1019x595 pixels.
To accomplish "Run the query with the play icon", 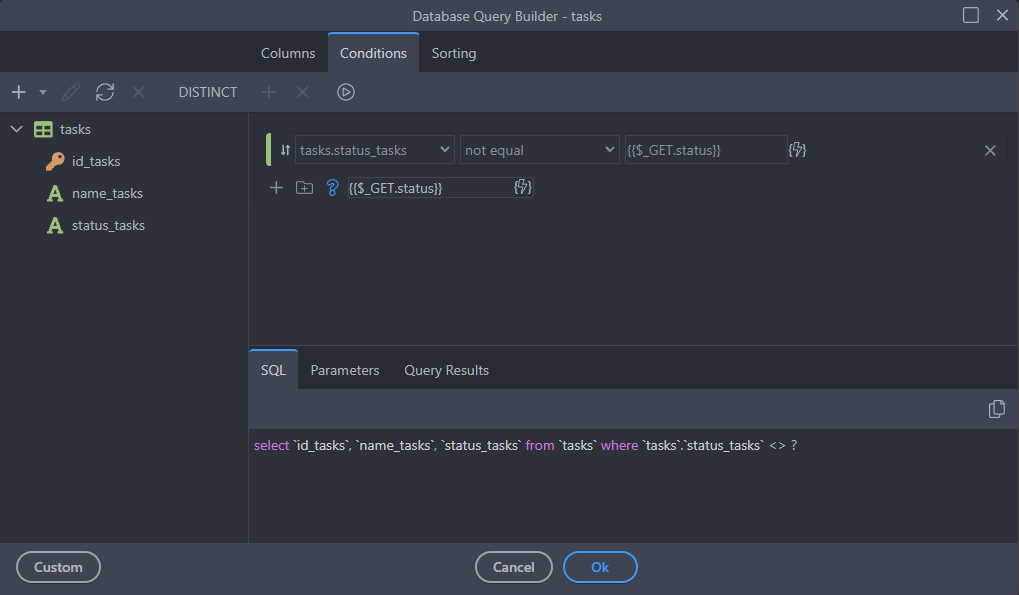I will (x=346, y=92).
